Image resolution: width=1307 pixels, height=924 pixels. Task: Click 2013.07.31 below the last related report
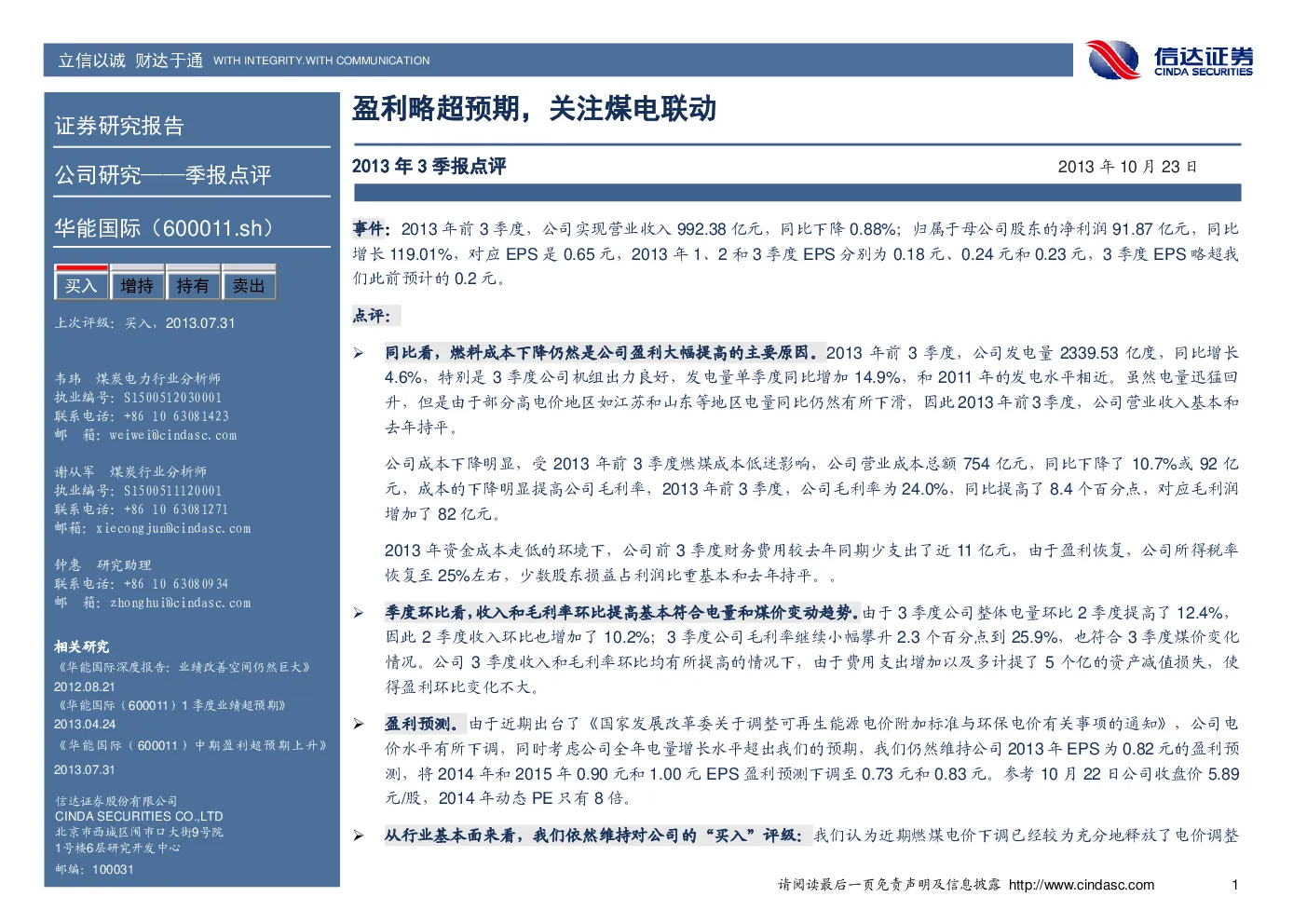tap(85, 770)
